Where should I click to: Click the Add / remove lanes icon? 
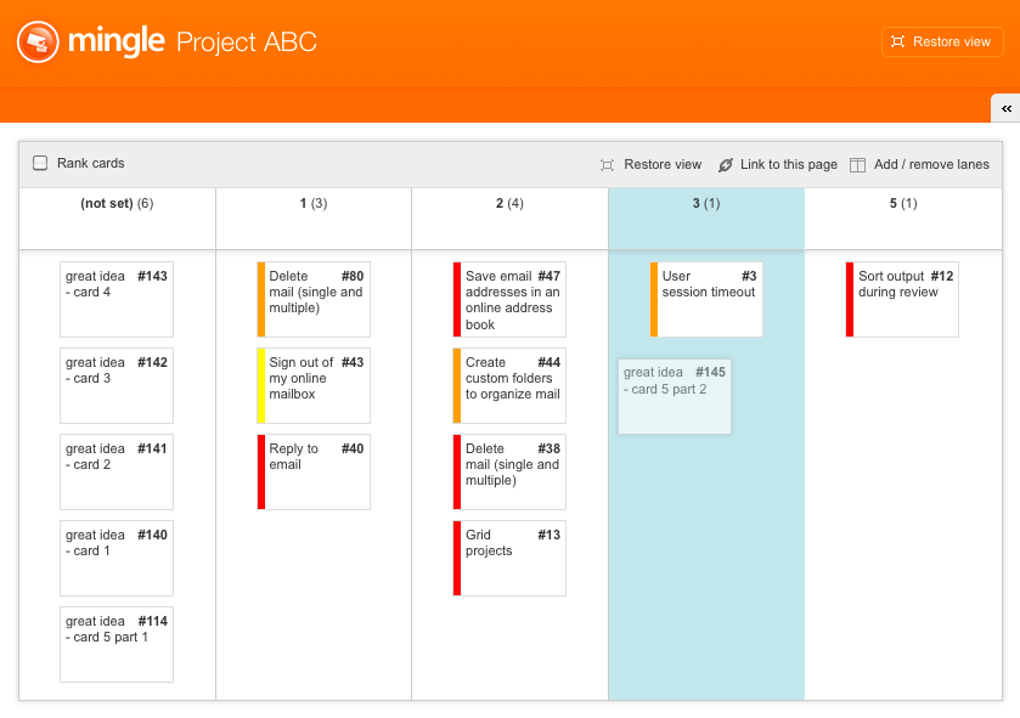(857, 165)
